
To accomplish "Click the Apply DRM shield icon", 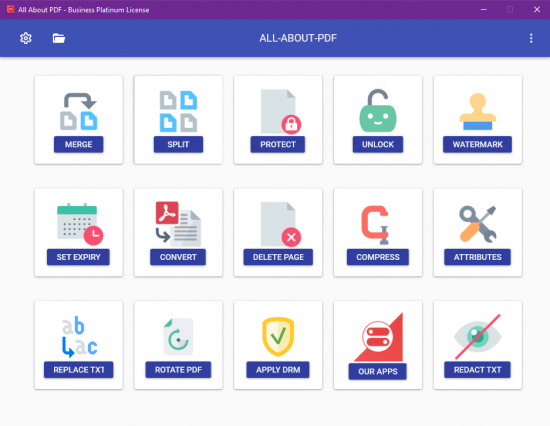I will (278, 336).
